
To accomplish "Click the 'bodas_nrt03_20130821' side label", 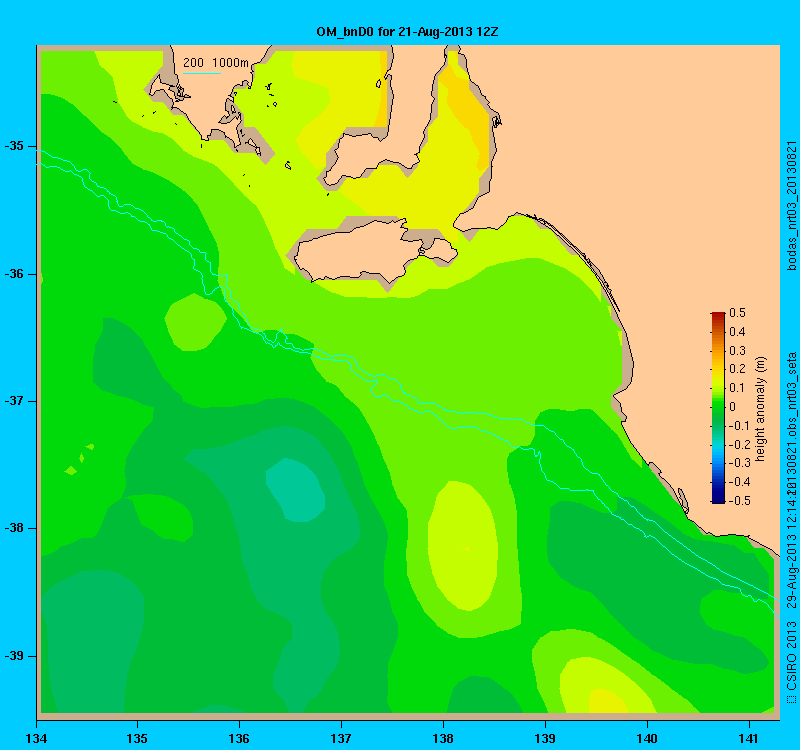I will coord(791,206).
